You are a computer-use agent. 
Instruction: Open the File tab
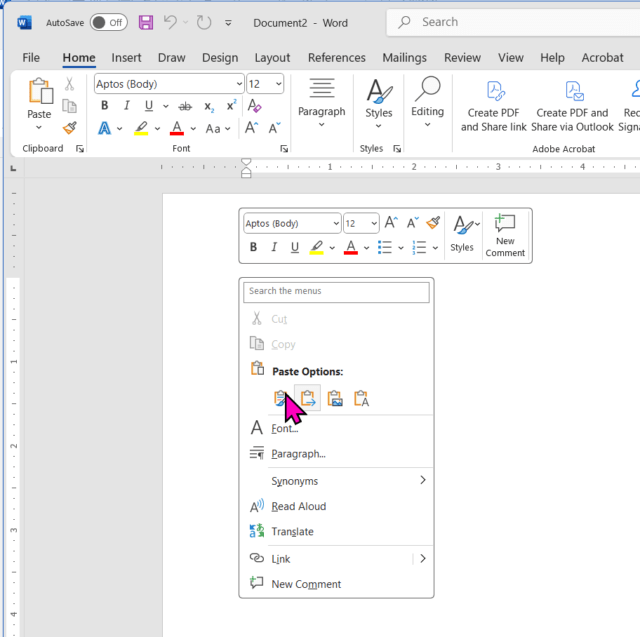click(31, 58)
